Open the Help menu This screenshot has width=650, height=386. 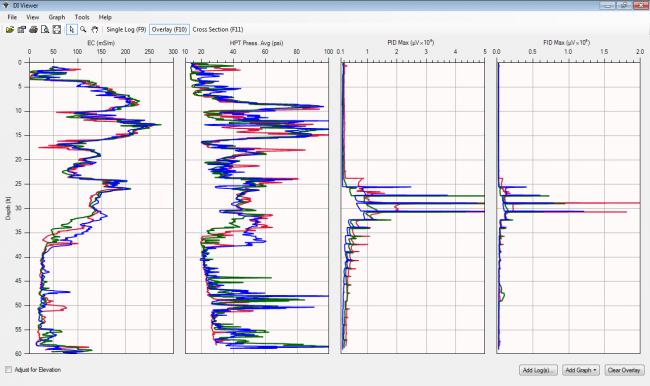(x=105, y=17)
